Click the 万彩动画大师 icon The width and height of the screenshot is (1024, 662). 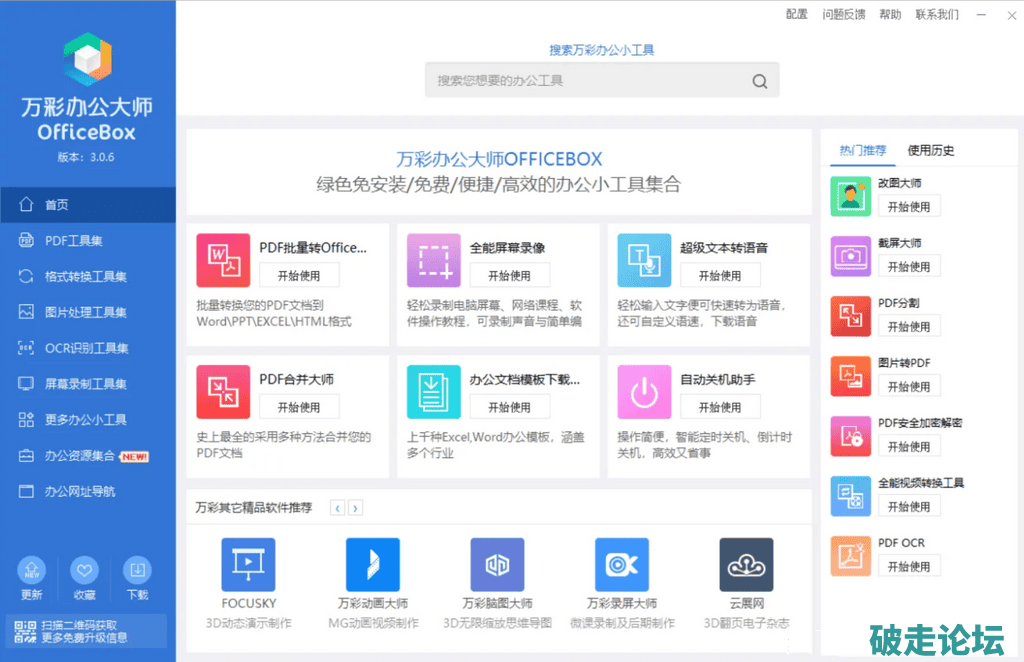coord(372,565)
